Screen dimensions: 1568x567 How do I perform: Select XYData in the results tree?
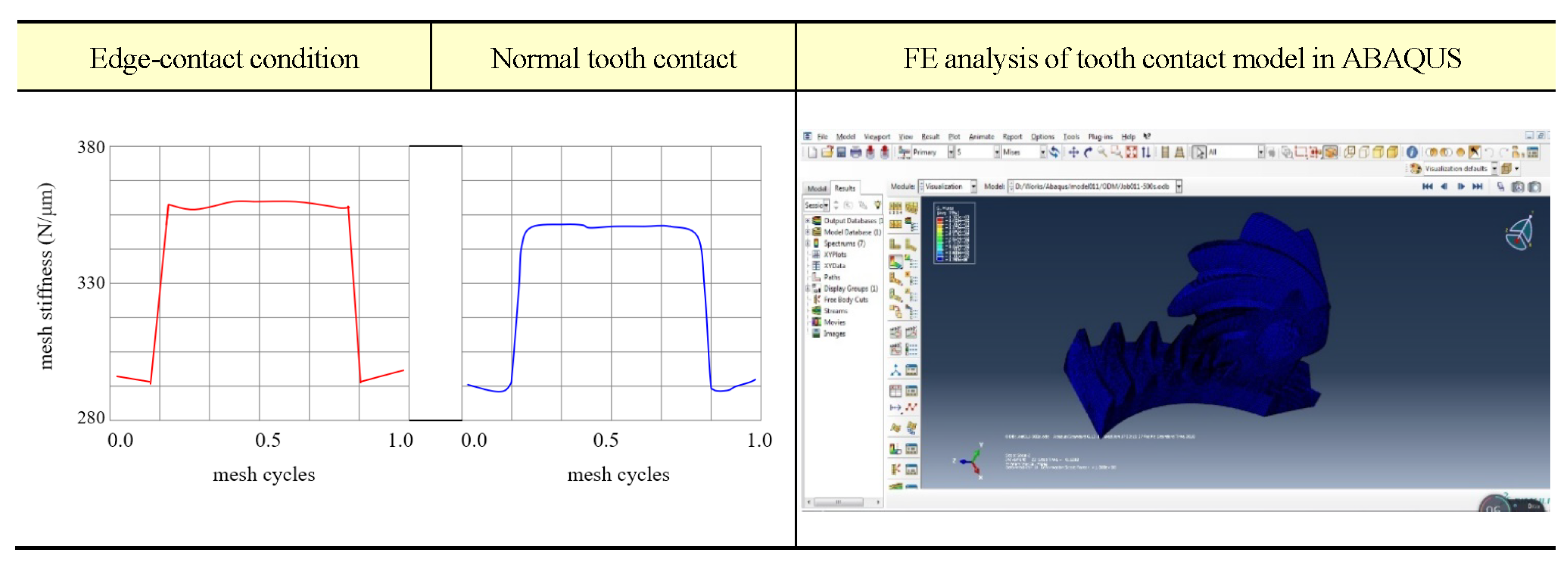(x=834, y=266)
